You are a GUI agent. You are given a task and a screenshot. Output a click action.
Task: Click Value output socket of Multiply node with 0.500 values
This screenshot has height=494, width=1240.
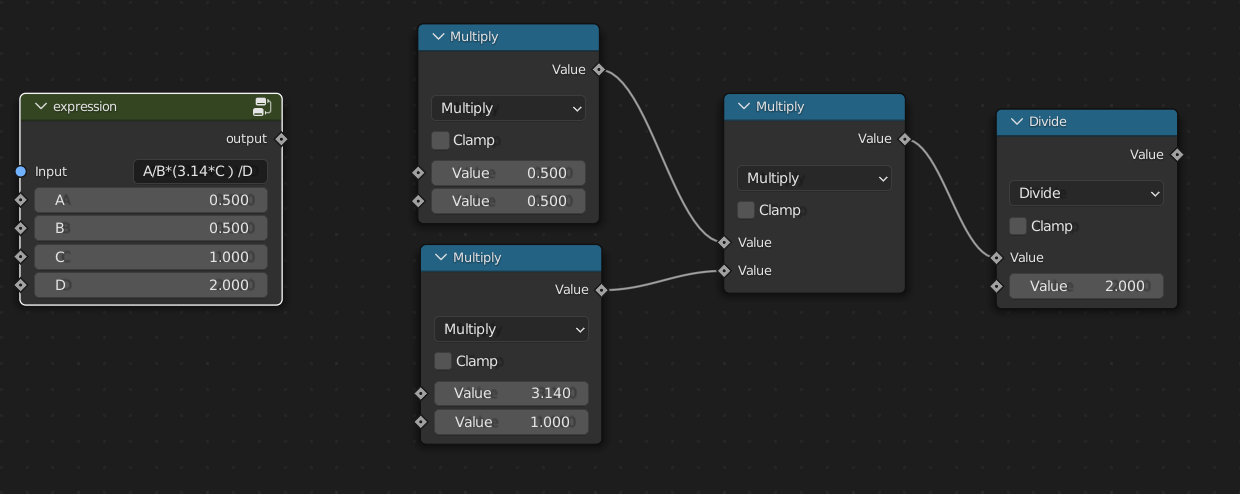(x=598, y=69)
